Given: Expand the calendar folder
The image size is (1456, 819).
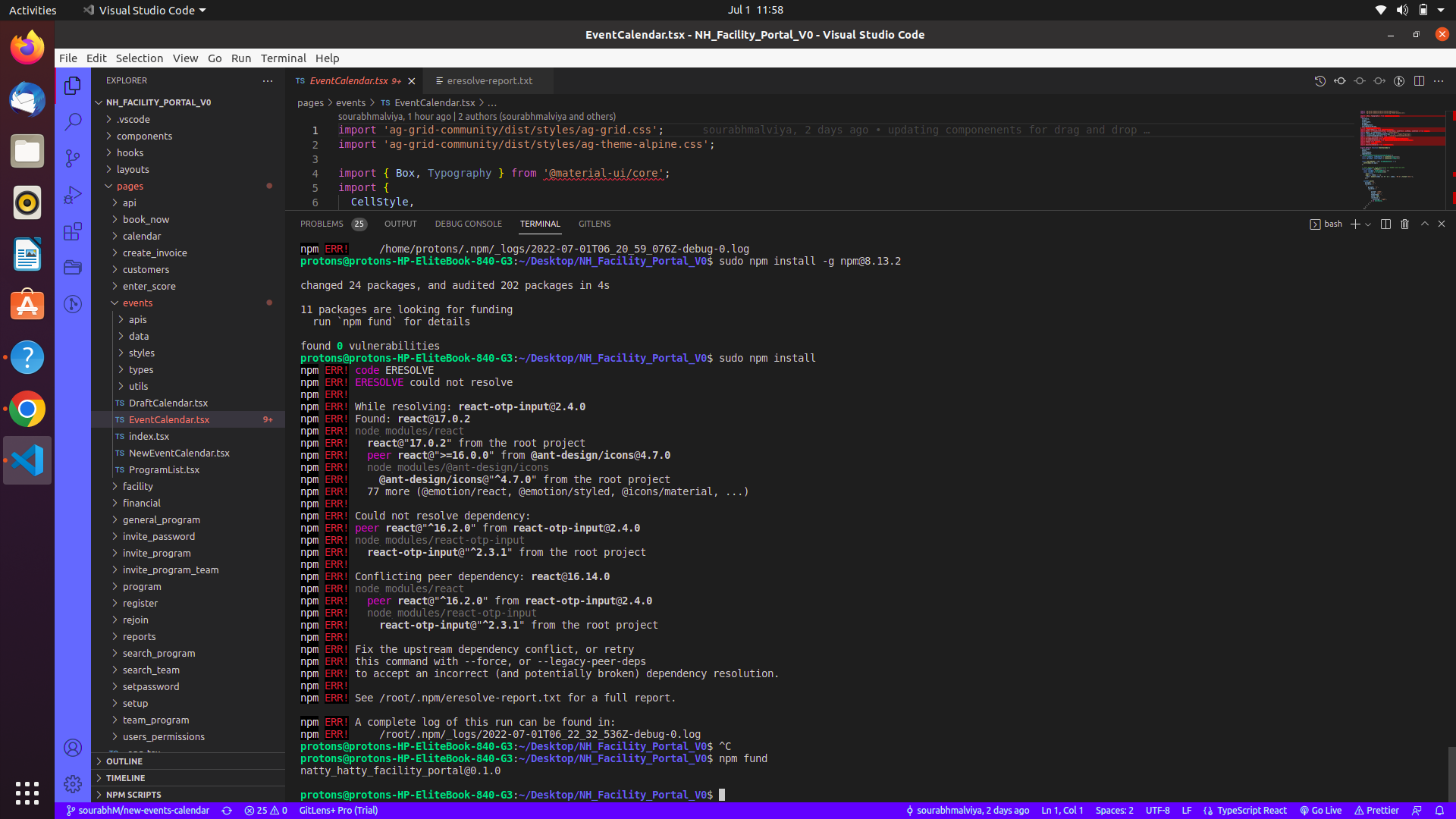Looking at the screenshot, I should pyautogui.click(x=142, y=237).
